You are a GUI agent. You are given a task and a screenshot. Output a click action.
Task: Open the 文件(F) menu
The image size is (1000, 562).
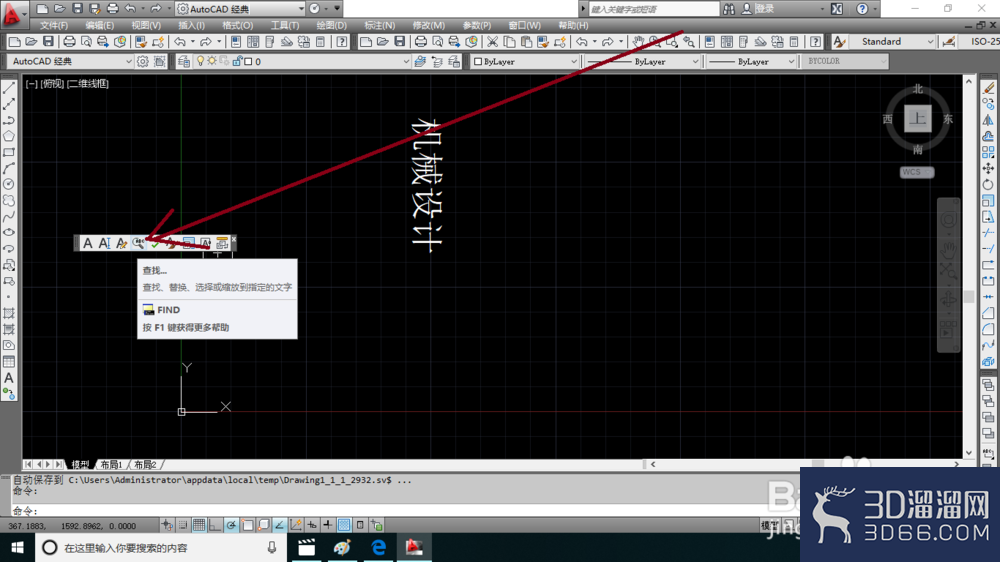[54, 26]
